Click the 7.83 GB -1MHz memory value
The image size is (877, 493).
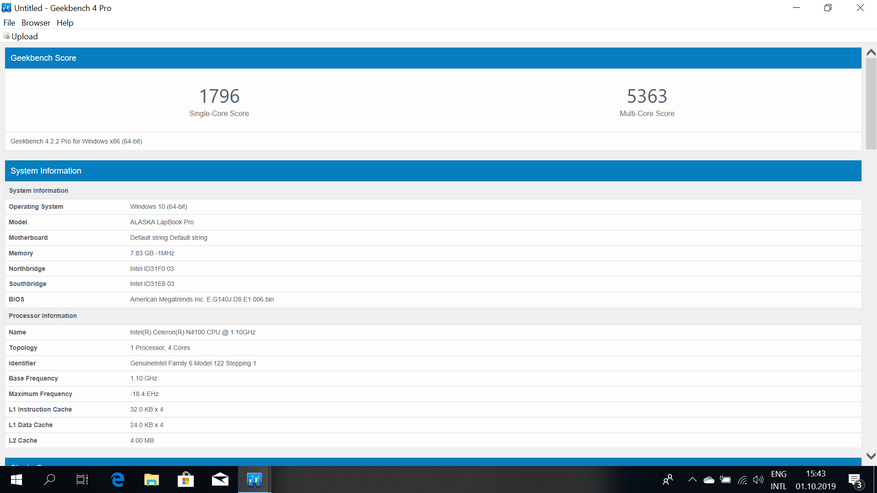pos(152,253)
